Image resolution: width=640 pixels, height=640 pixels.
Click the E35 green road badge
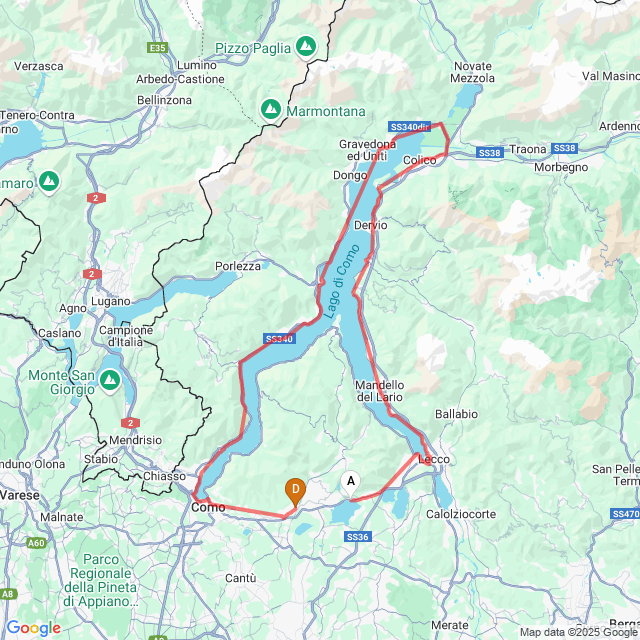158,48
